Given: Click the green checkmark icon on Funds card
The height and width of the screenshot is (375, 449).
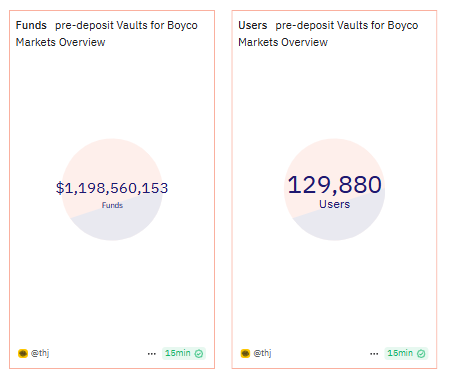Looking at the screenshot, I should [199, 353].
